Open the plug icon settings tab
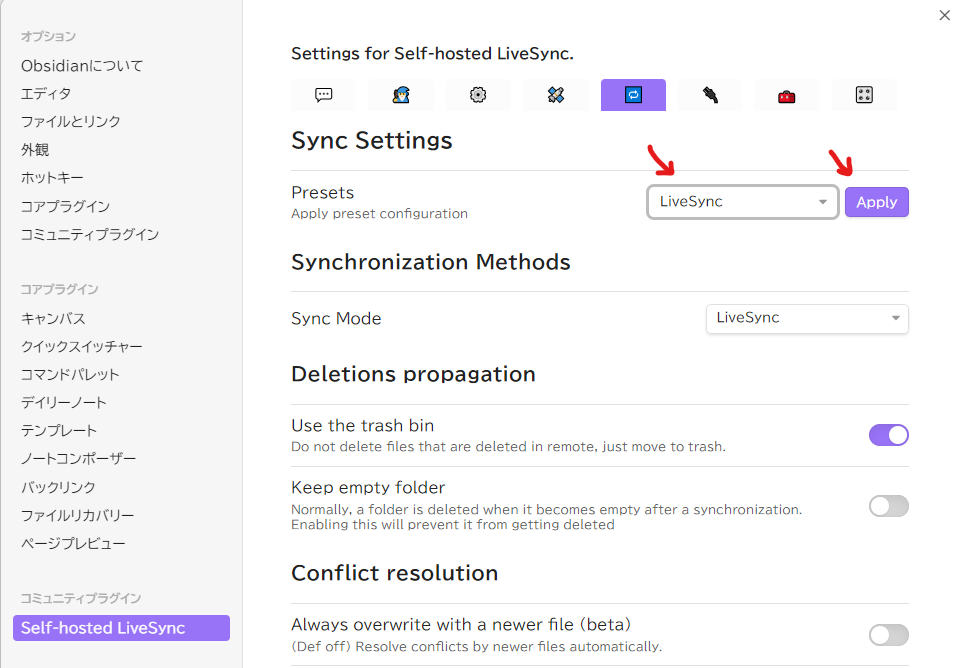The height and width of the screenshot is (668, 959). (710, 95)
